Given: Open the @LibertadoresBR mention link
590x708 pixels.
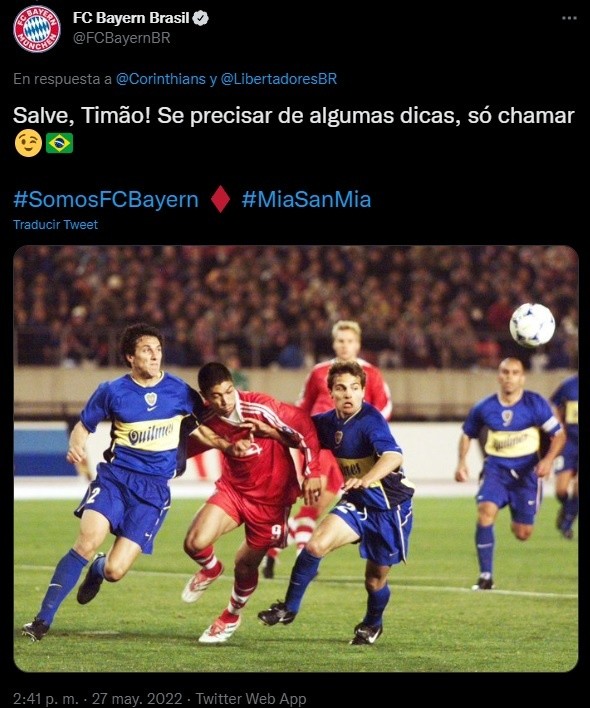Looking at the screenshot, I should point(279,79).
